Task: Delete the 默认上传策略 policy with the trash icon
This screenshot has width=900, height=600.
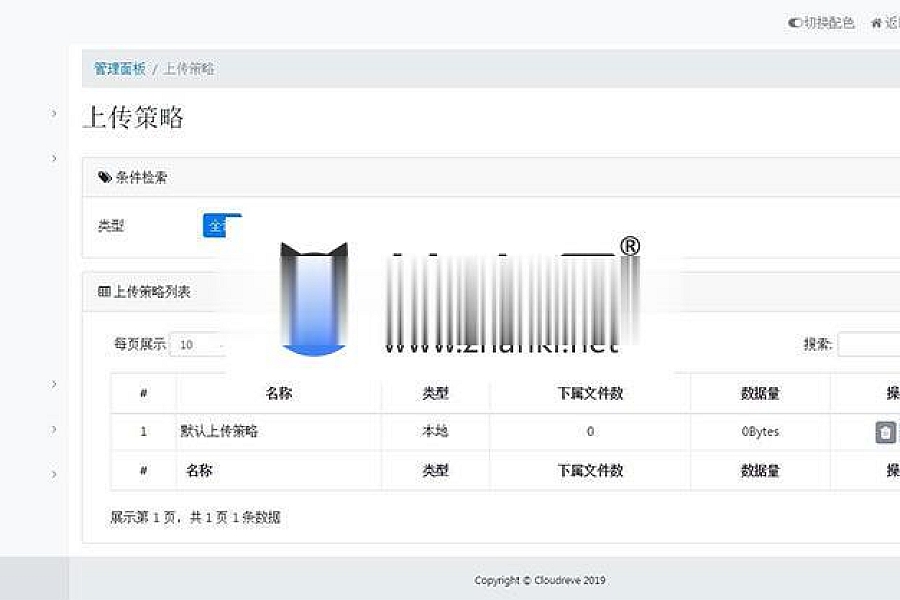Action: [885, 432]
